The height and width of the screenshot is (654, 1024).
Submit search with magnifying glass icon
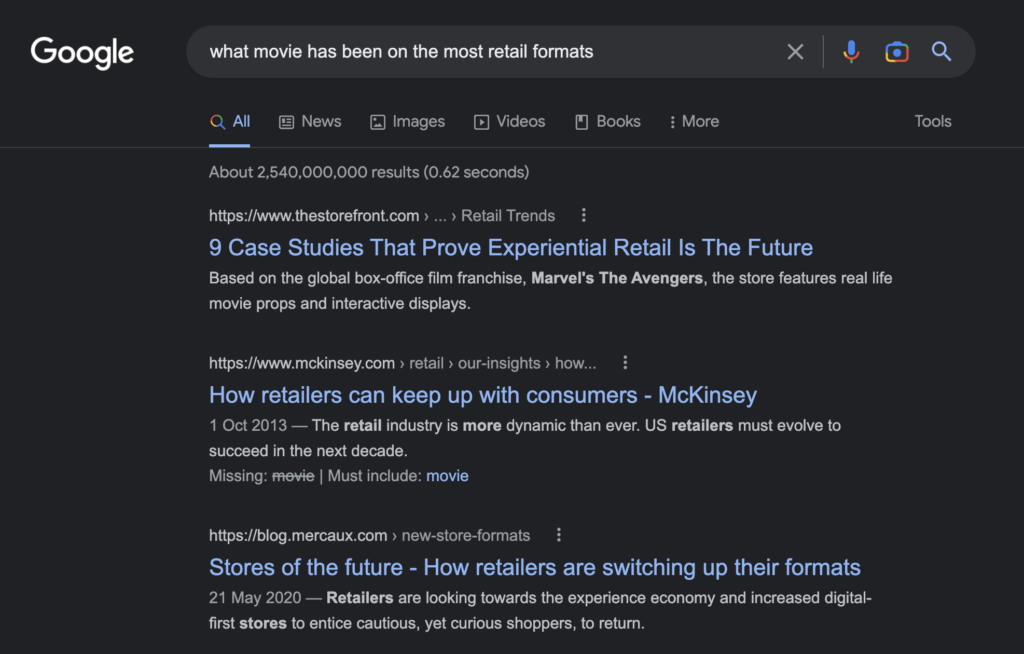pyautogui.click(x=941, y=51)
